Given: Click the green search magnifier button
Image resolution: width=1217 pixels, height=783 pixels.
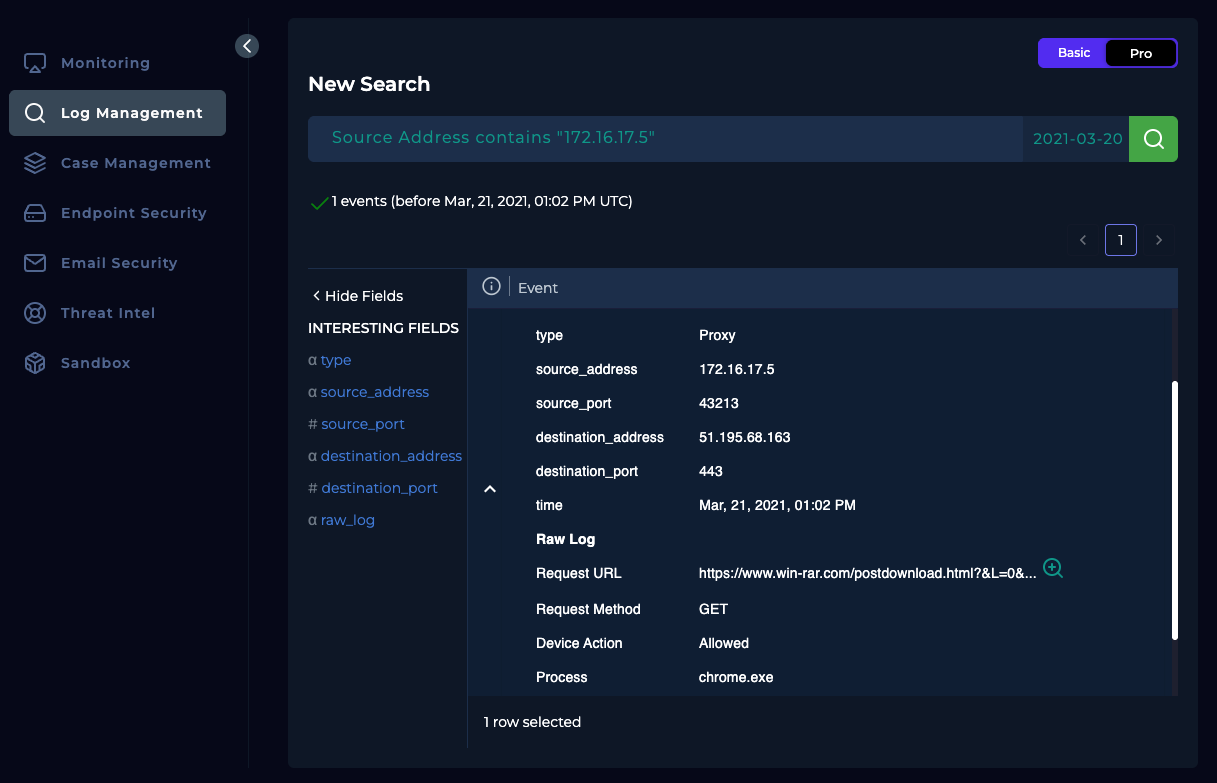Looking at the screenshot, I should tap(1153, 139).
